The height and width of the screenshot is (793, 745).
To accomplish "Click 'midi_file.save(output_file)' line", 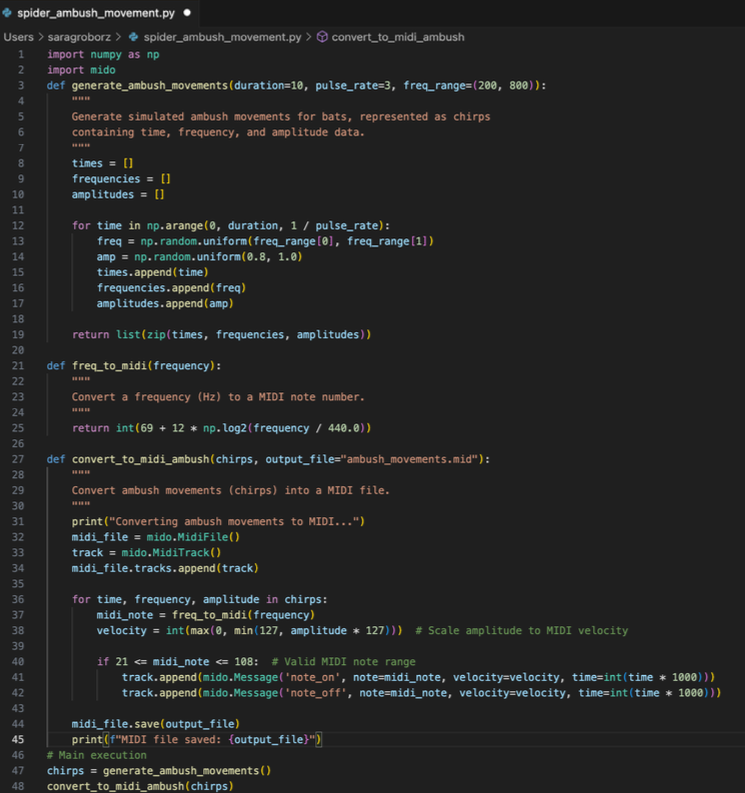I will tap(156, 724).
